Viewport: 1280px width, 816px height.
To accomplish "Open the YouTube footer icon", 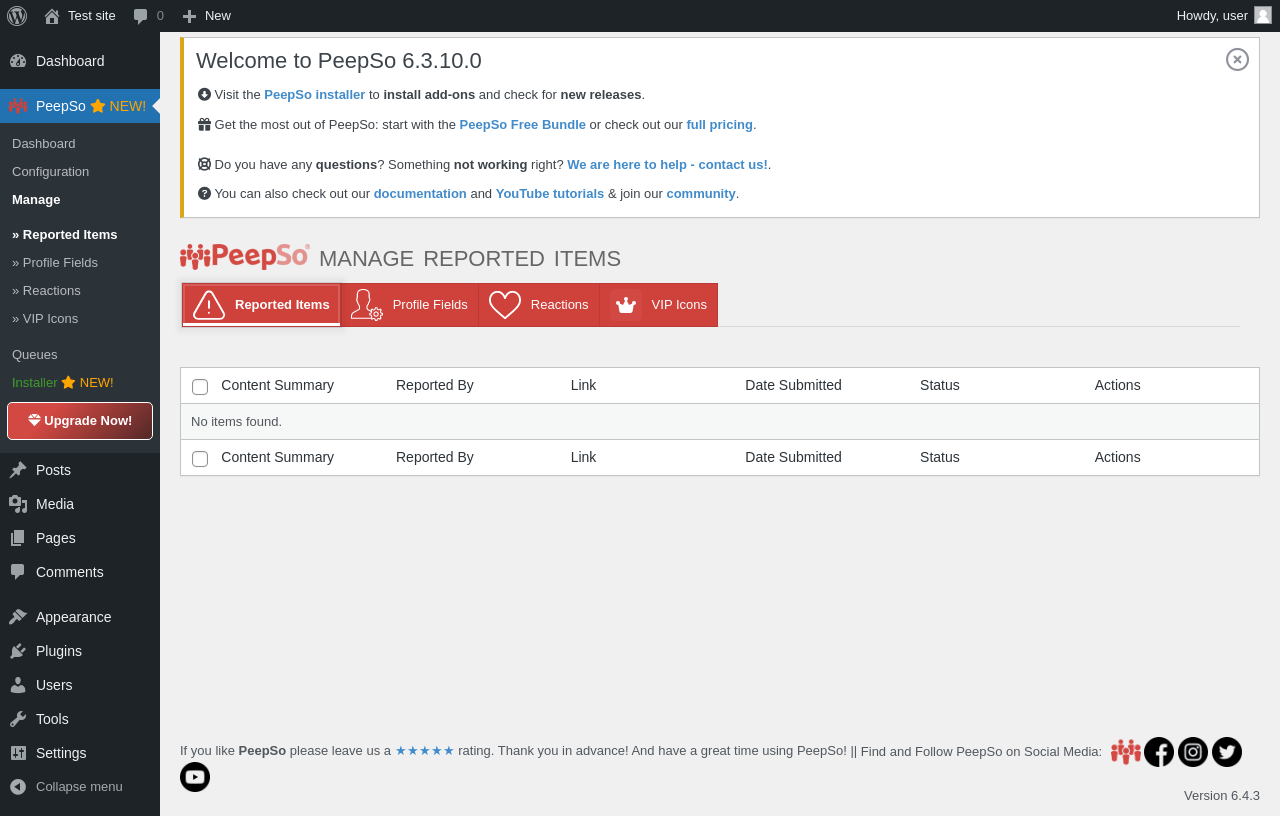I will coord(195,777).
